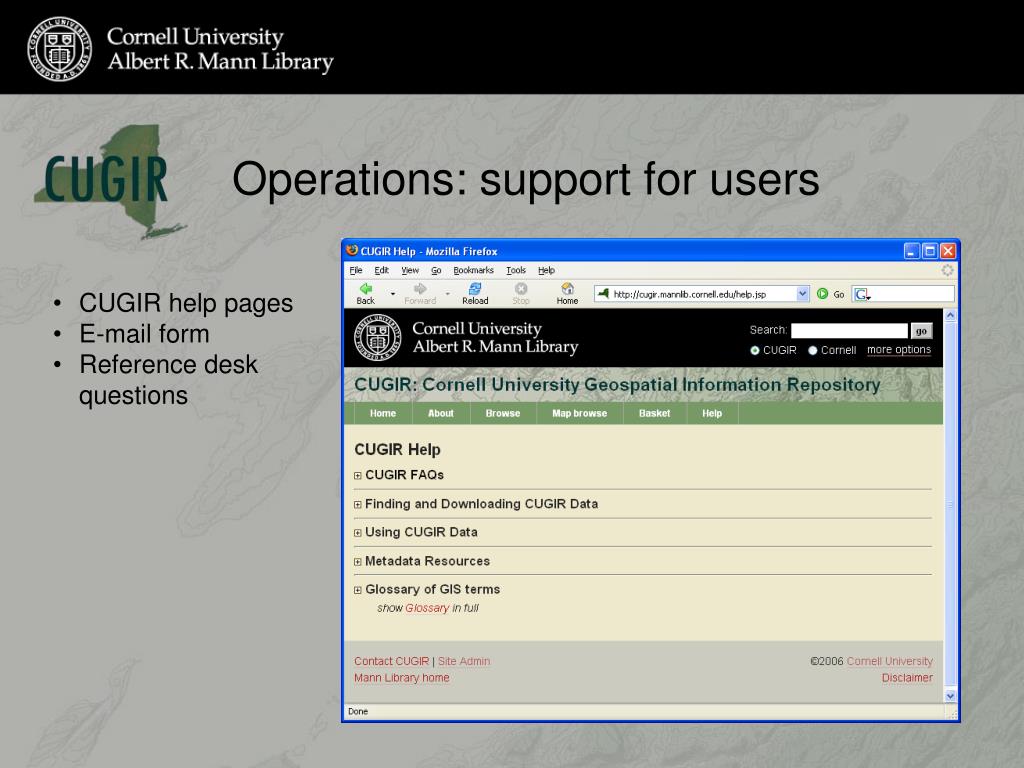
Task: Select the Cornell search radio button
Action: [x=812, y=351]
